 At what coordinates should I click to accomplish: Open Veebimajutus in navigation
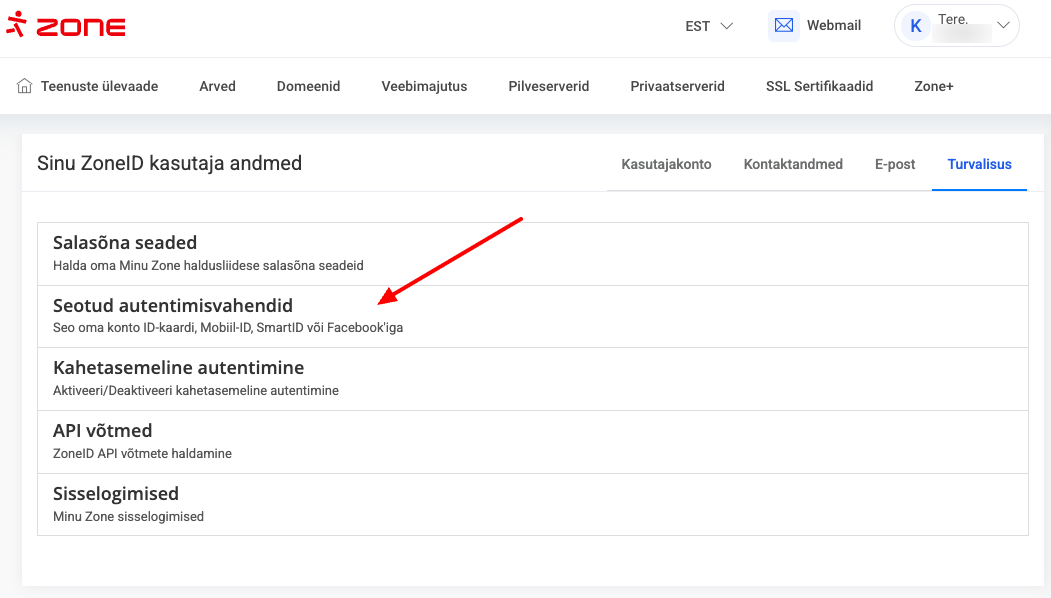(x=424, y=86)
